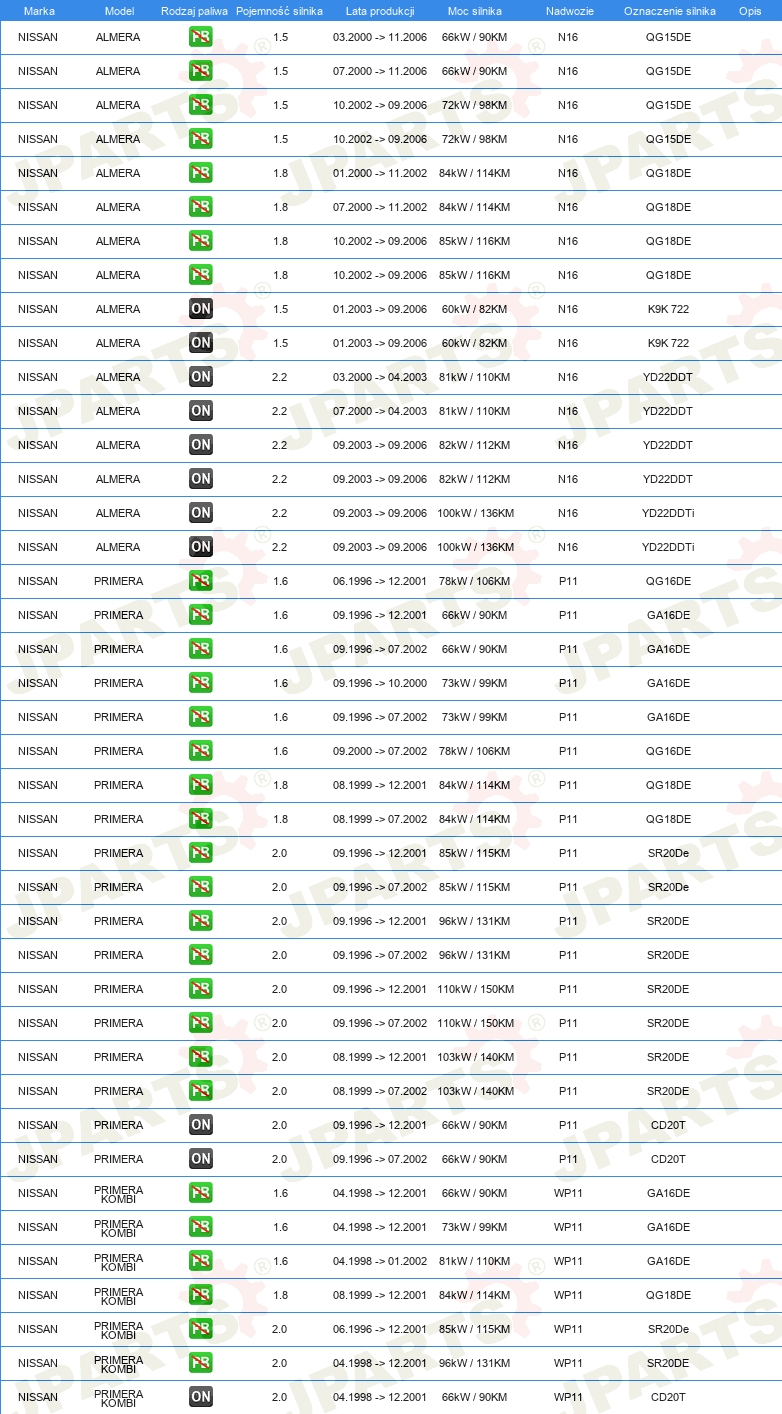
Task: Click PRIMERA KOMBI model in 1.8 row
Action: click(119, 1295)
